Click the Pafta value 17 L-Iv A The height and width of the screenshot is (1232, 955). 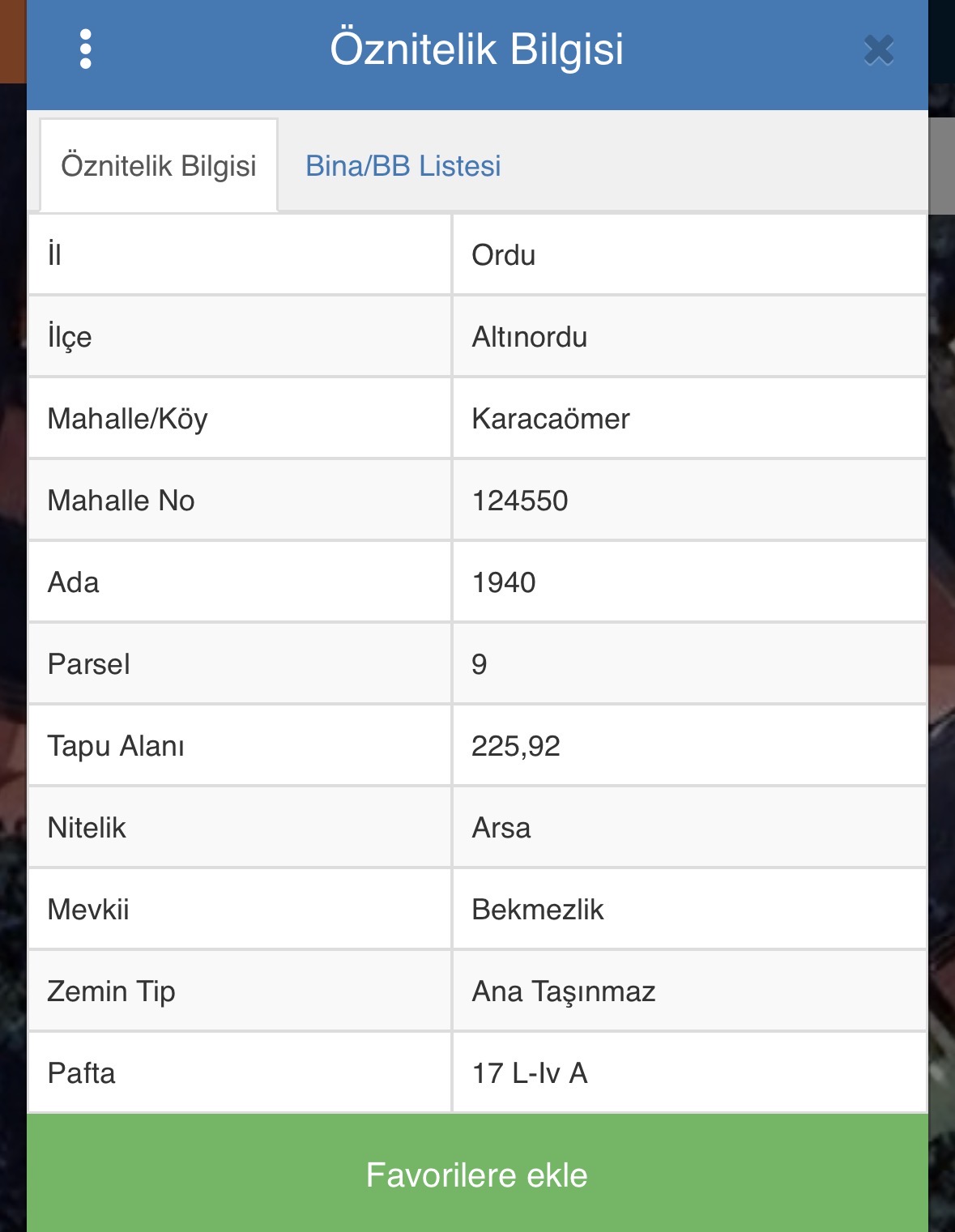point(530,1073)
